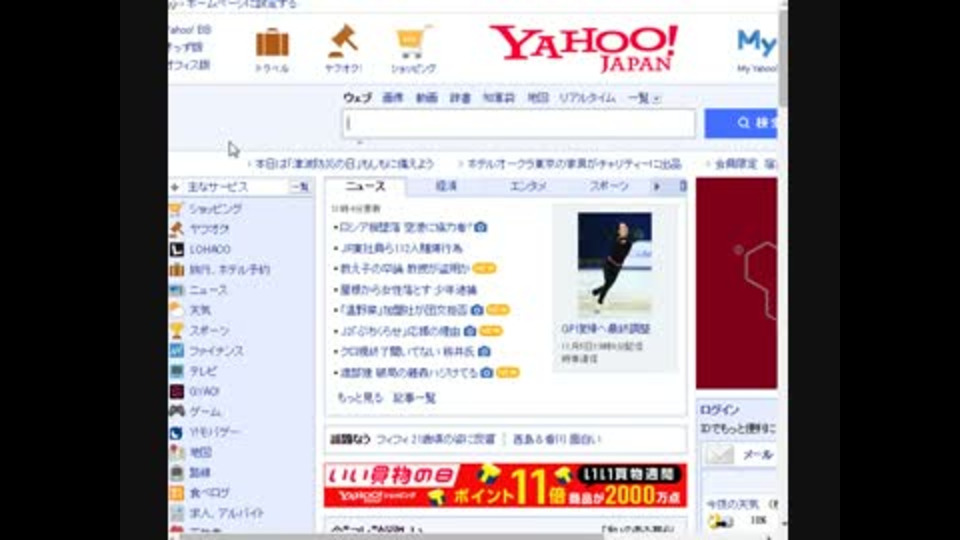The image size is (960, 540).
Task: Click the Yahoo! JAPAN logo
Action: [583, 48]
